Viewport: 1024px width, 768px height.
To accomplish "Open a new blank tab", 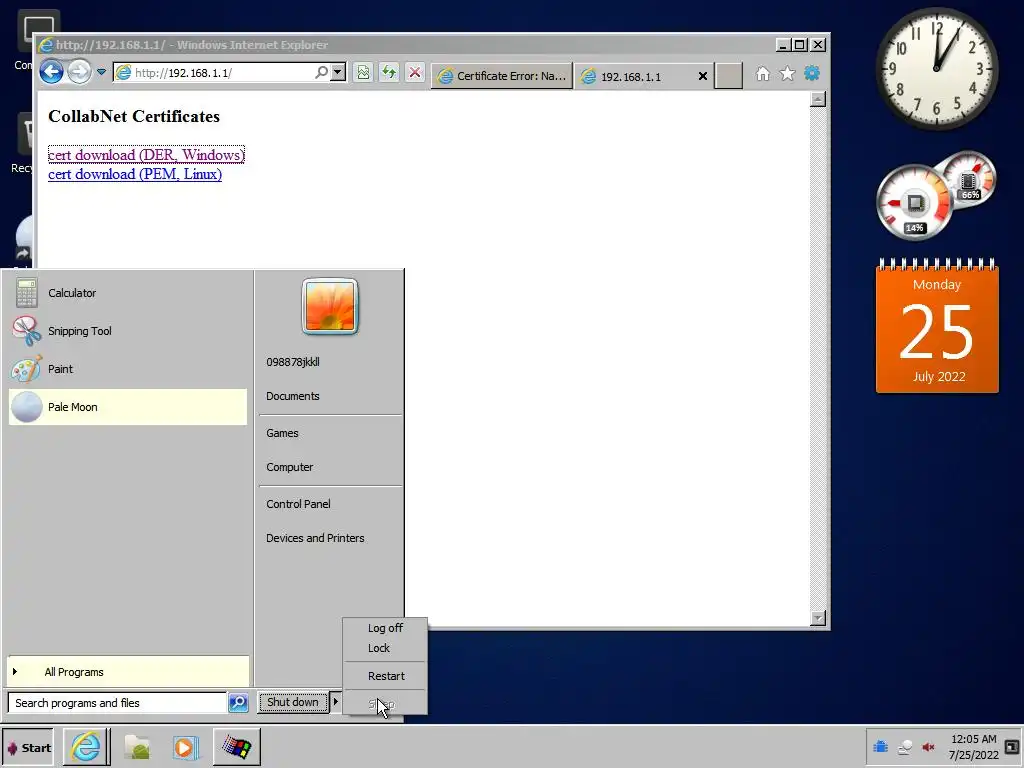I will (728, 76).
